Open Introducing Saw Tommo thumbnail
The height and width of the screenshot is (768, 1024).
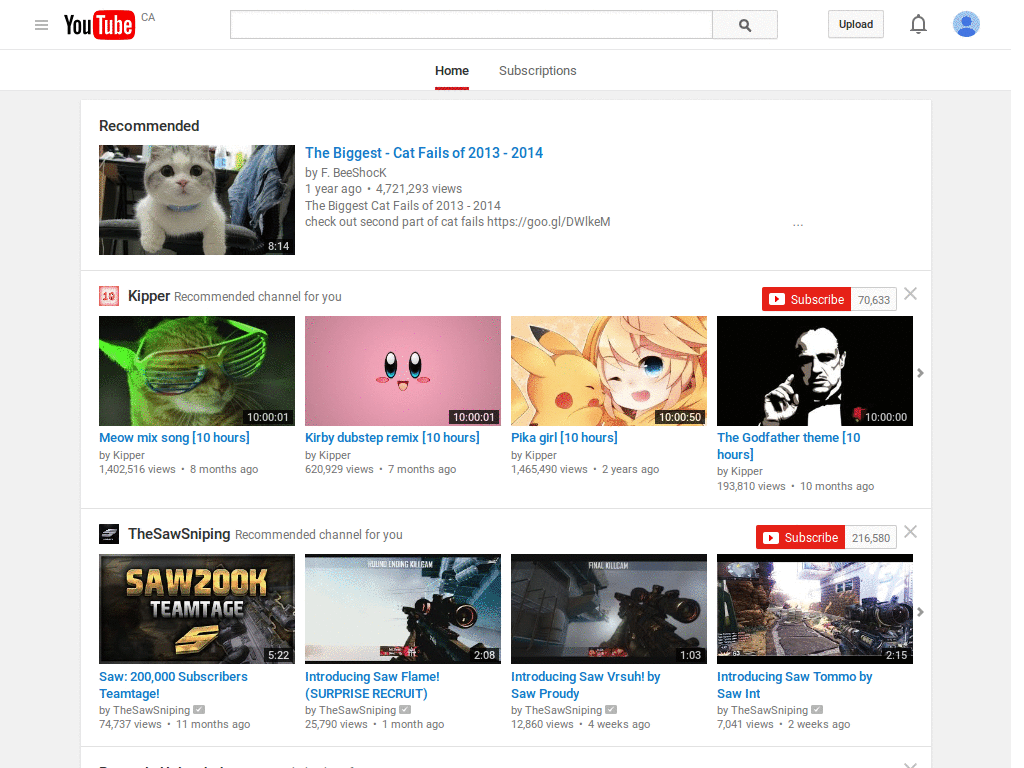(x=815, y=609)
